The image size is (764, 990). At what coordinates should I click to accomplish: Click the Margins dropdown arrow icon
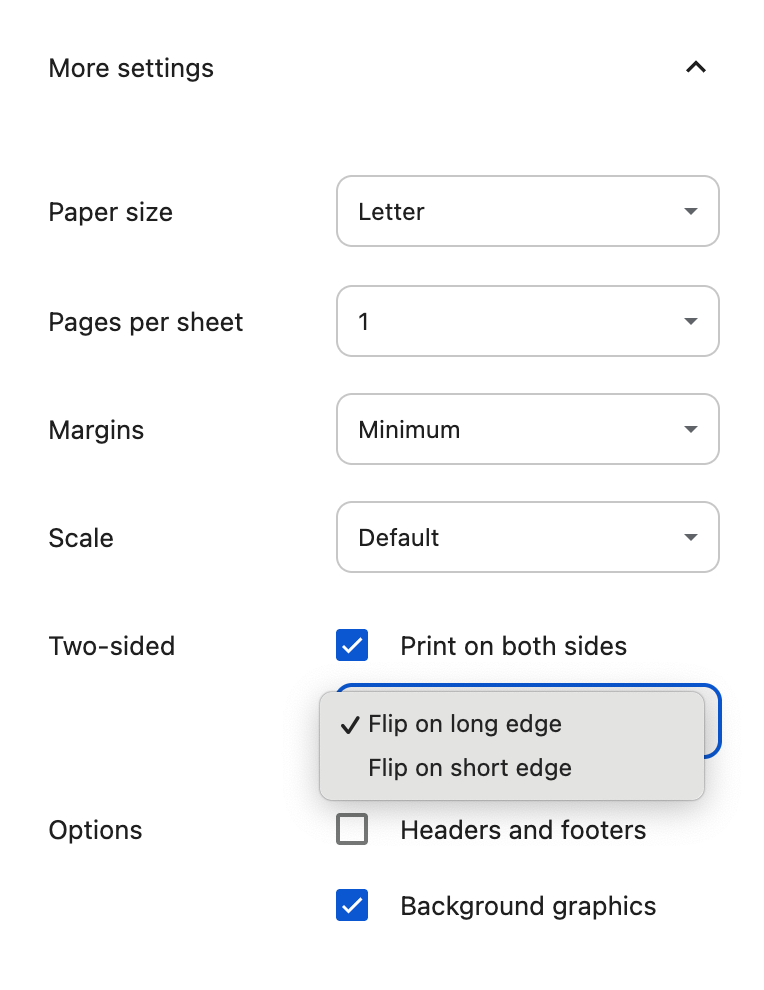pos(690,430)
